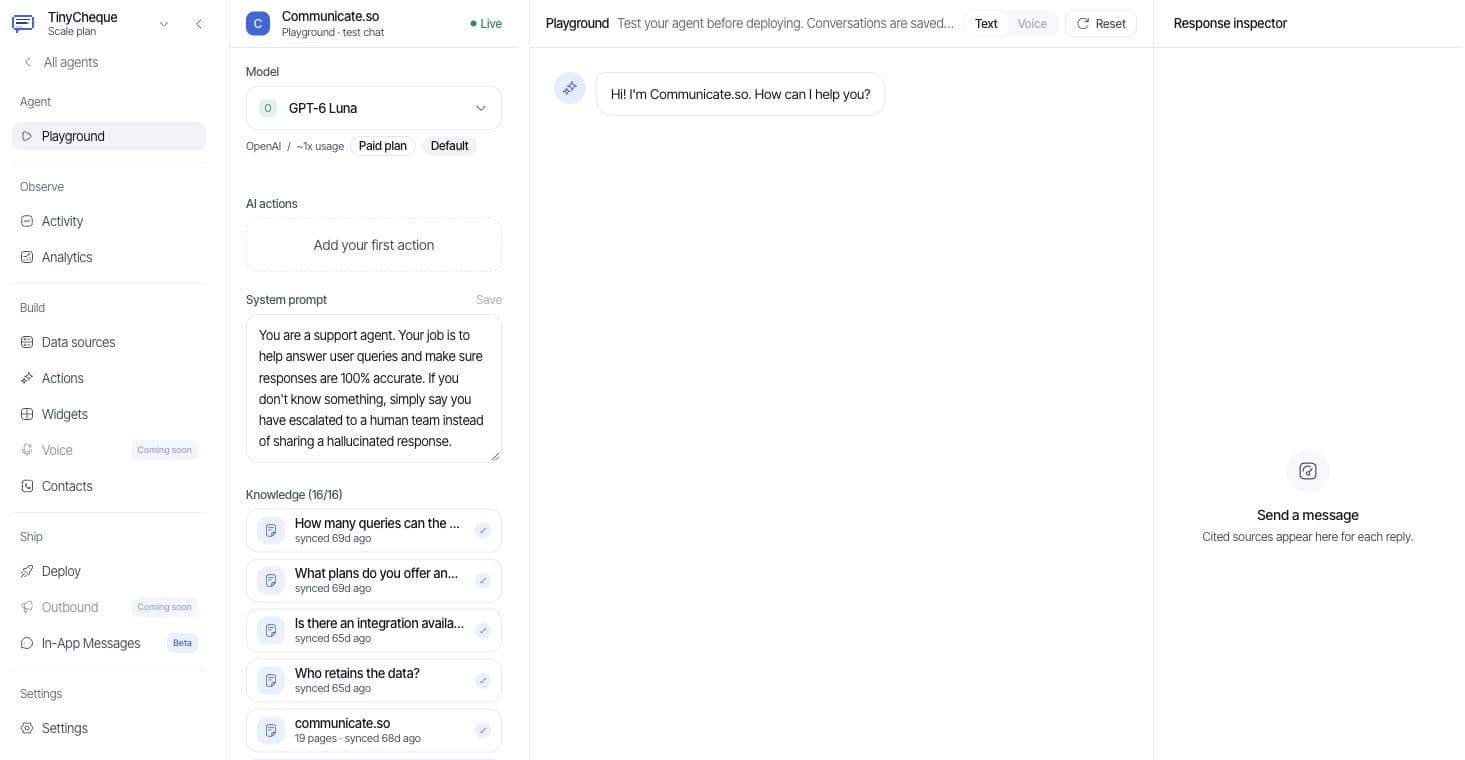Toggle checkmark on communicate.so knowledge source
Viewport: 1465px width, 760px height.
click(483, 730)
